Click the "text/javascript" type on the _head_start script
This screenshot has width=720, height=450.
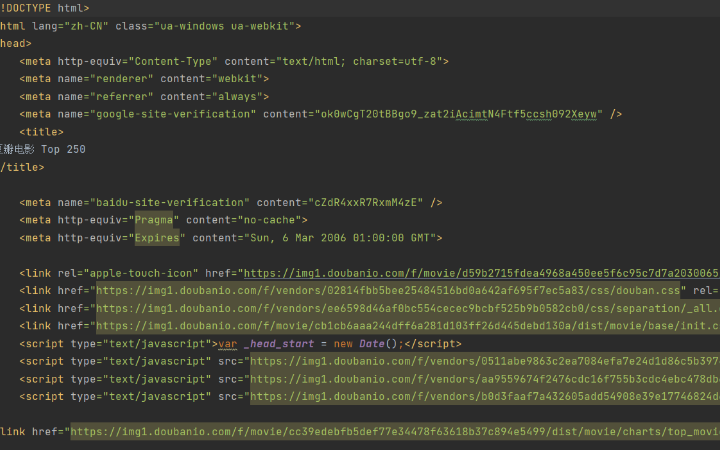[x=157, y=344]
